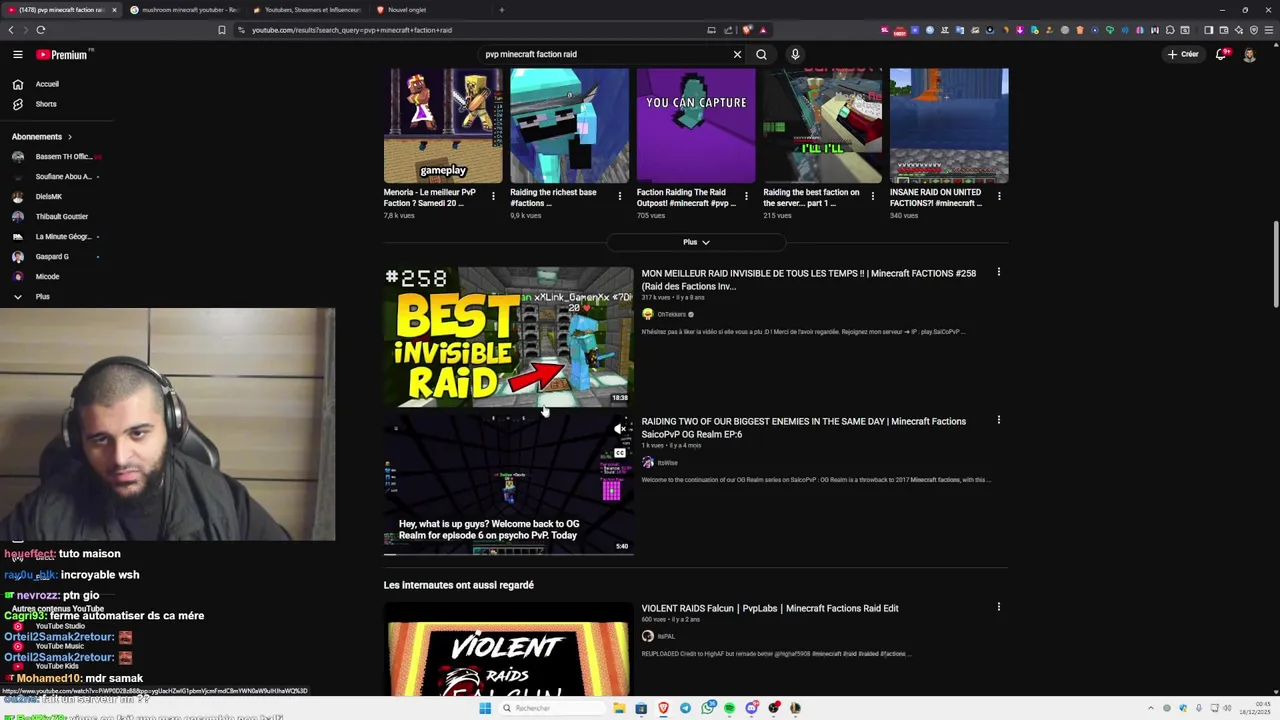Open a new browser tab with plus
This screenshot has width=1280, height=720.
coord(502,10)
